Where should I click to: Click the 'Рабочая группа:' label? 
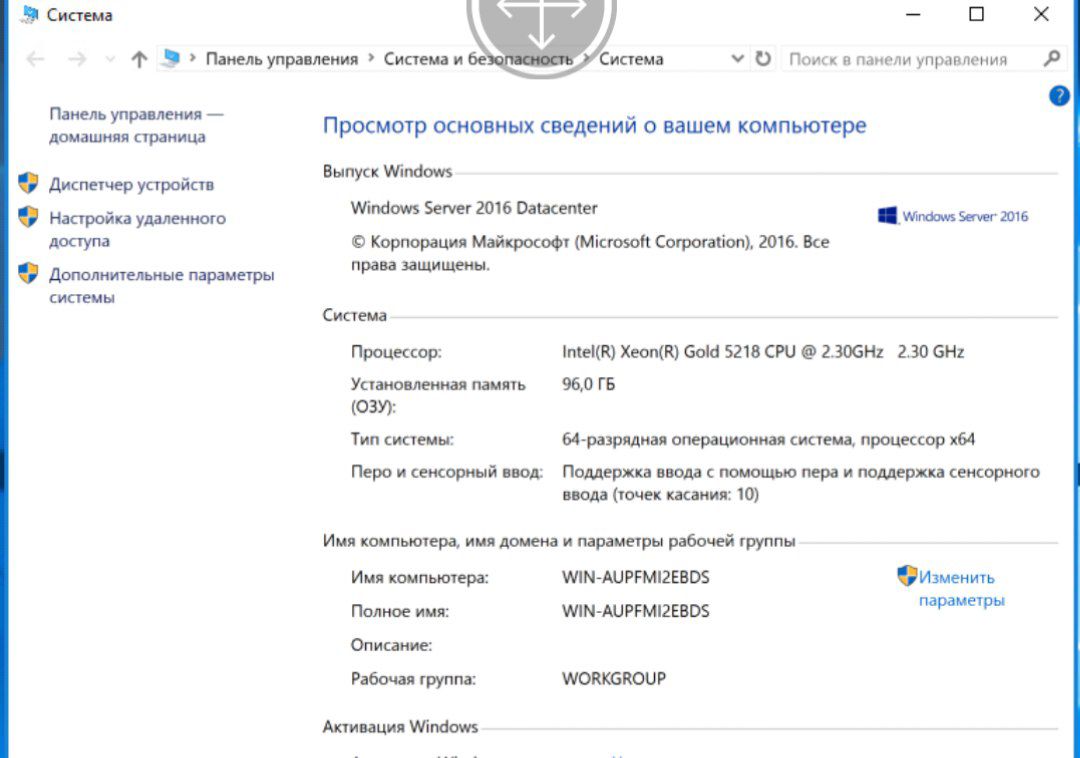pos(413,679)
